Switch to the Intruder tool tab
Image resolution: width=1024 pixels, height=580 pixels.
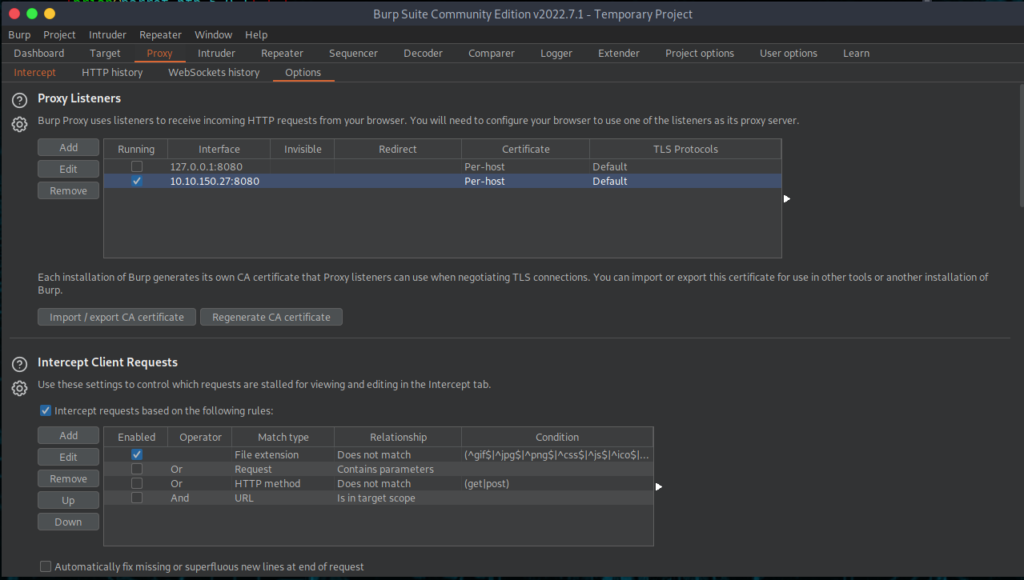click(x=217, y=53)
